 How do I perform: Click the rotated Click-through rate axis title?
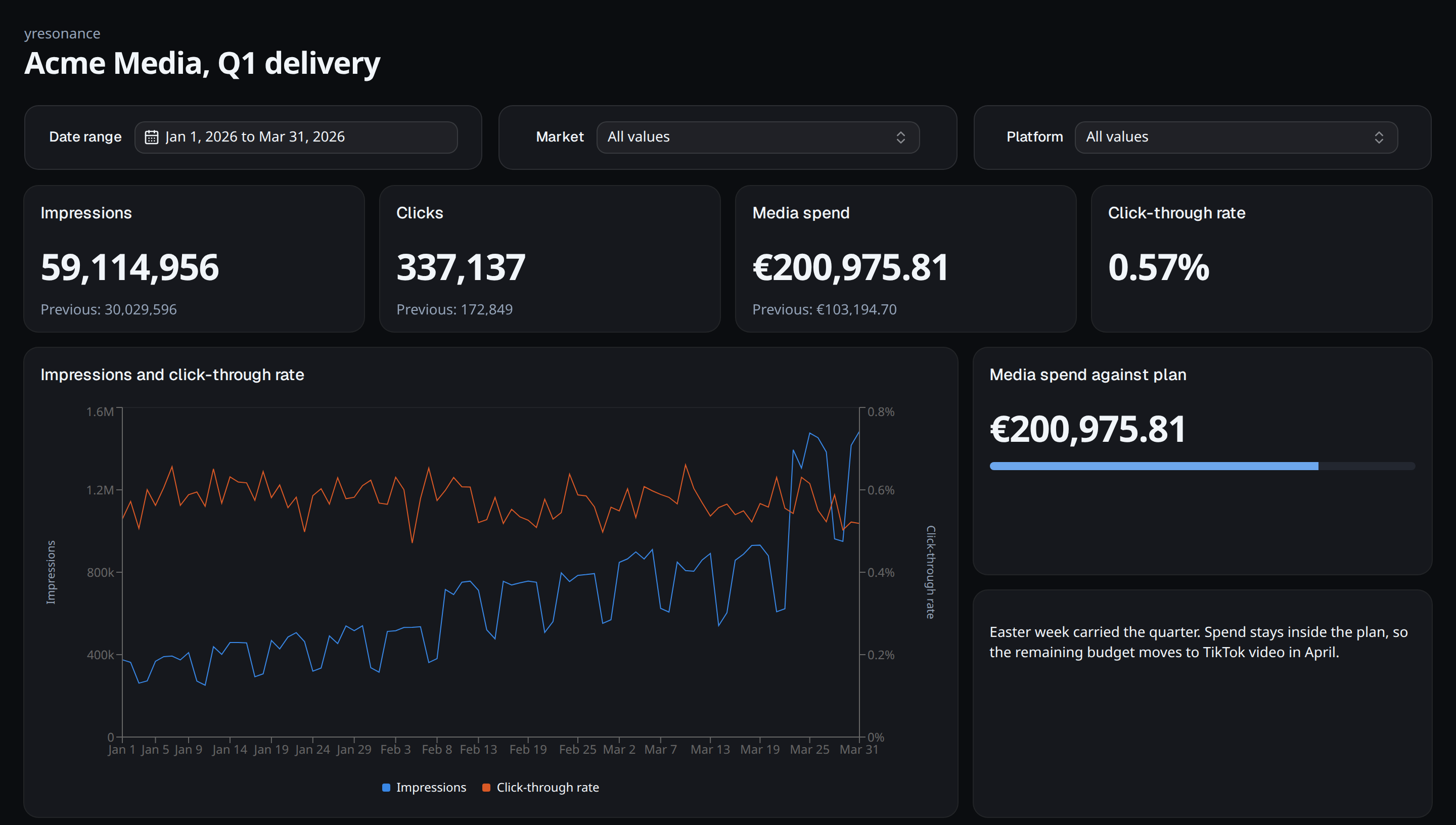[930, 572]
